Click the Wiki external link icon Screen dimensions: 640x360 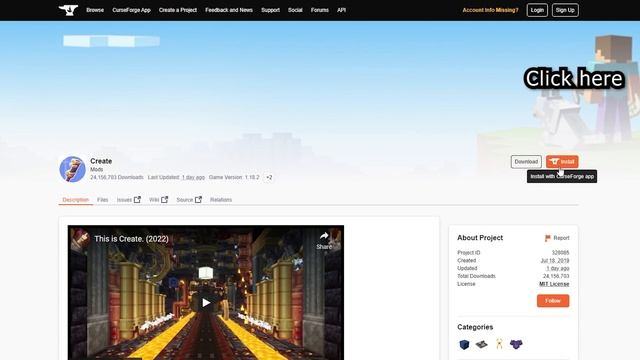(x=164, y=200)
